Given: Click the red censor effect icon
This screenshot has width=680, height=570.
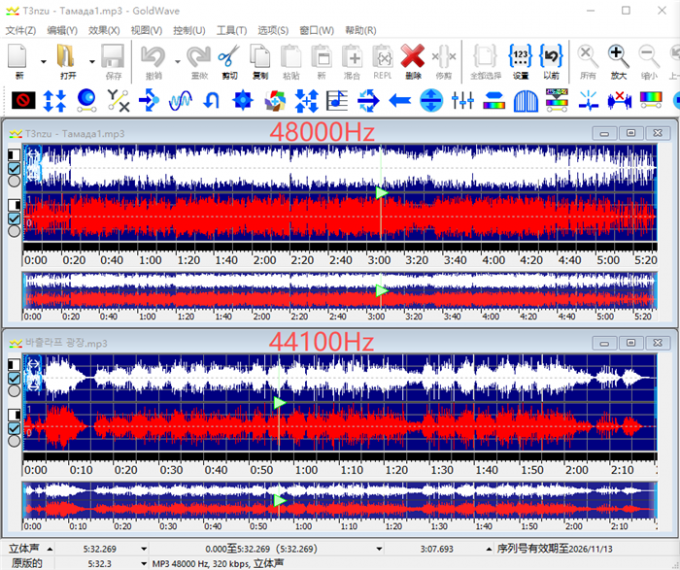Looking at the screenshot, I should click(24, 100).
